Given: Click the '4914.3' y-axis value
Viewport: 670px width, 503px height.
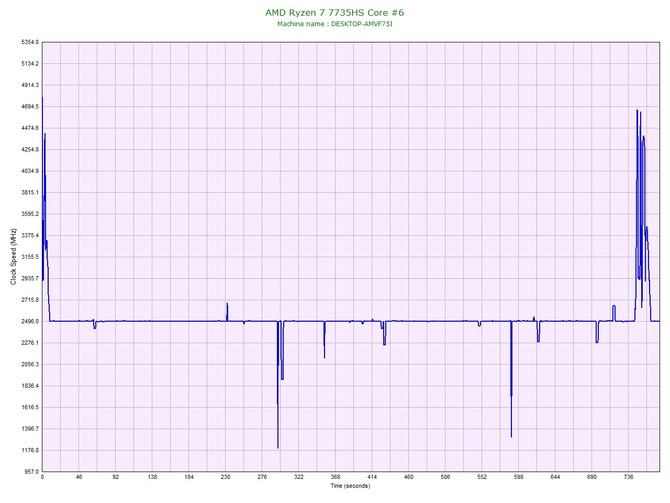Looking at the screenshot, I should [30, 85].
